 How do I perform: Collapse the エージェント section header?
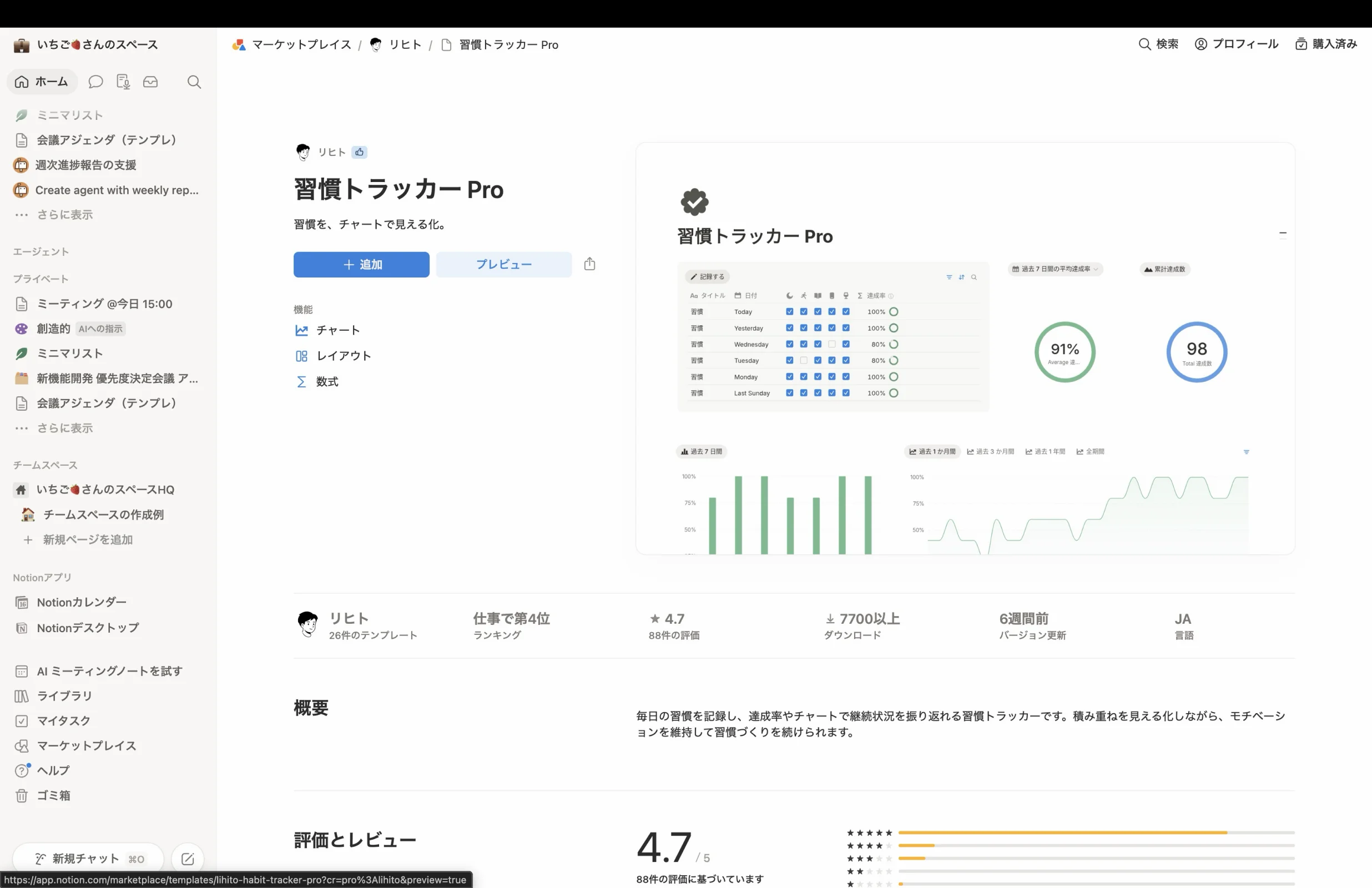click(41, 252)
